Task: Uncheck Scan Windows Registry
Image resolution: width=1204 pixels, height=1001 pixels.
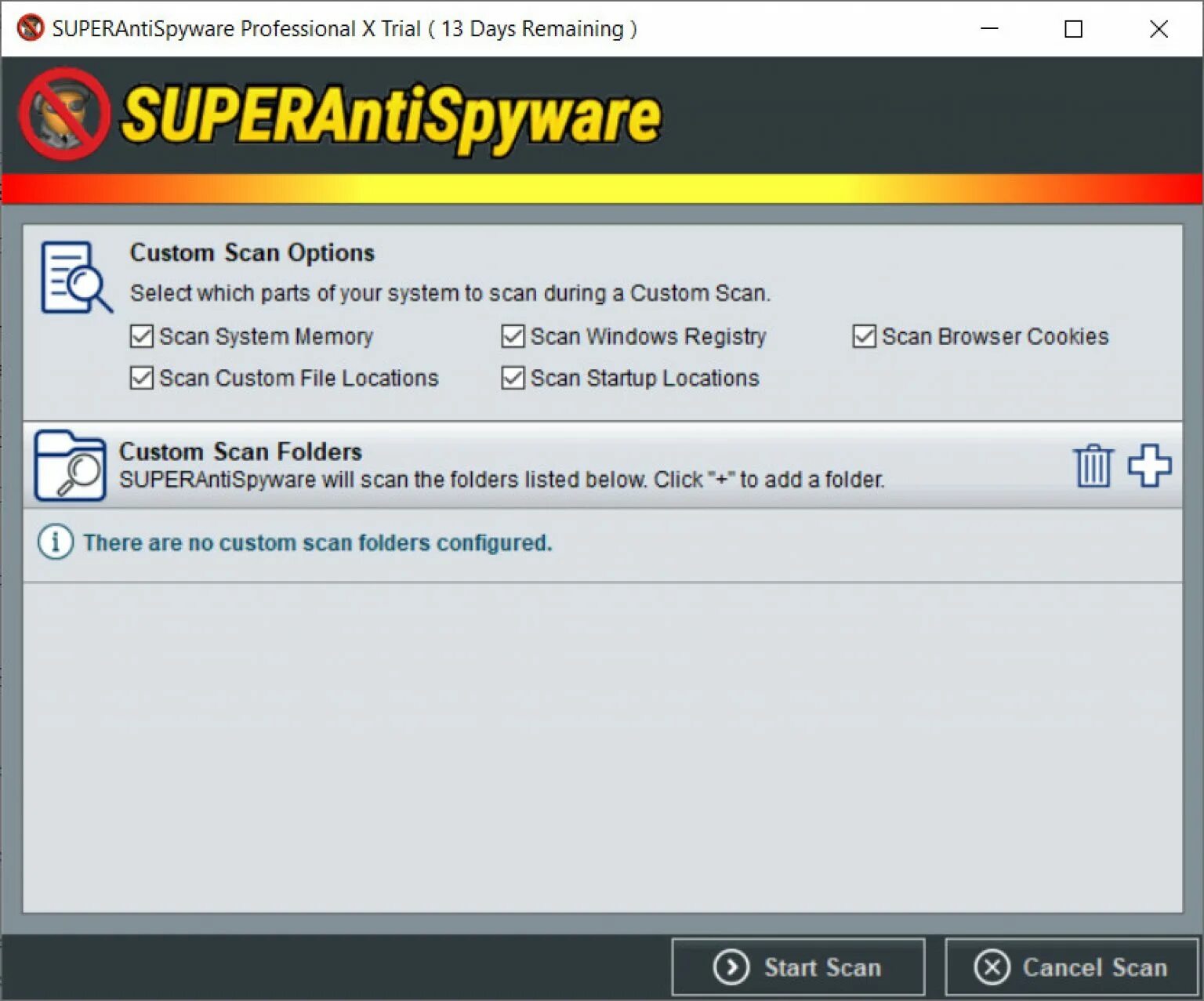Action: tap(513, 336)
